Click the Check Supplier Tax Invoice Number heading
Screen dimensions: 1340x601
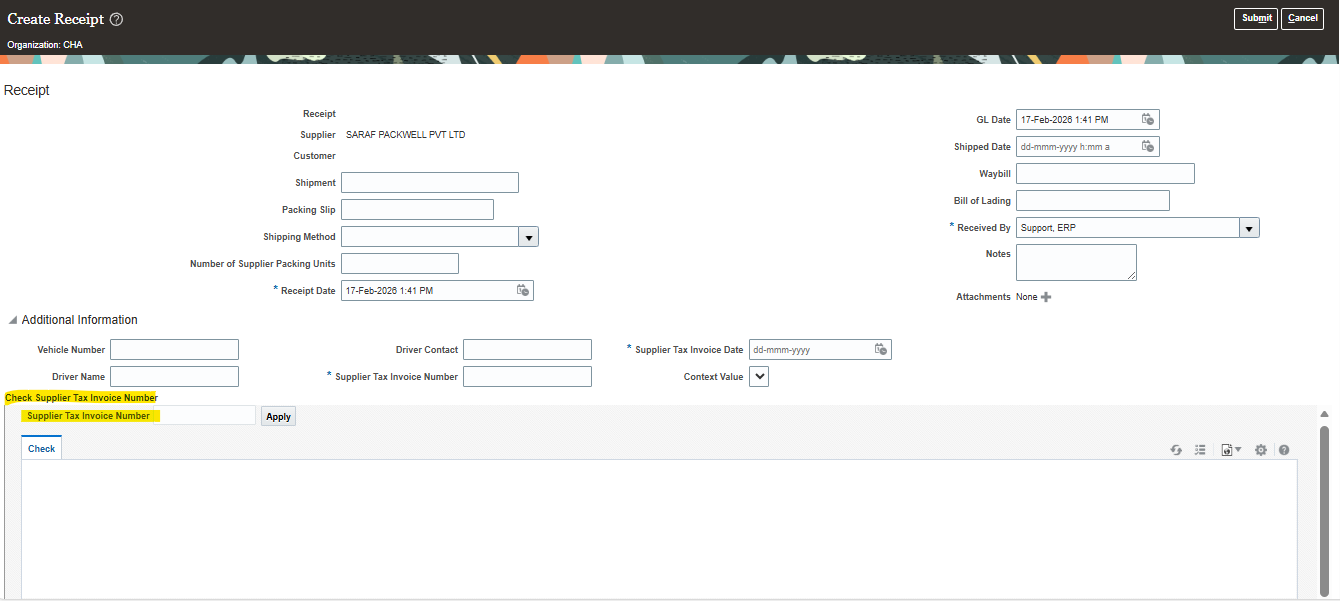(x=81, y=398)
